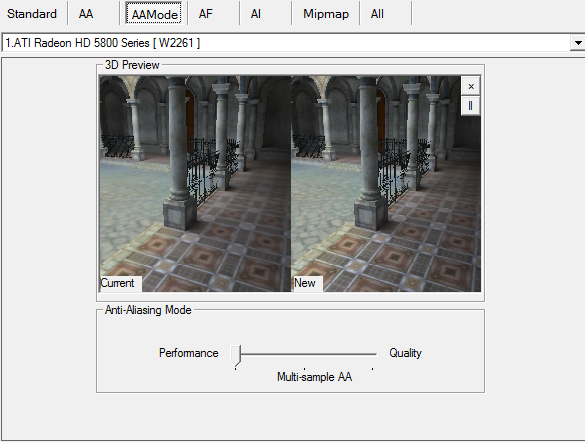Screen dimensions: 585x442
Task: Go to the AF tab
Action: click(x=206, y=14)
